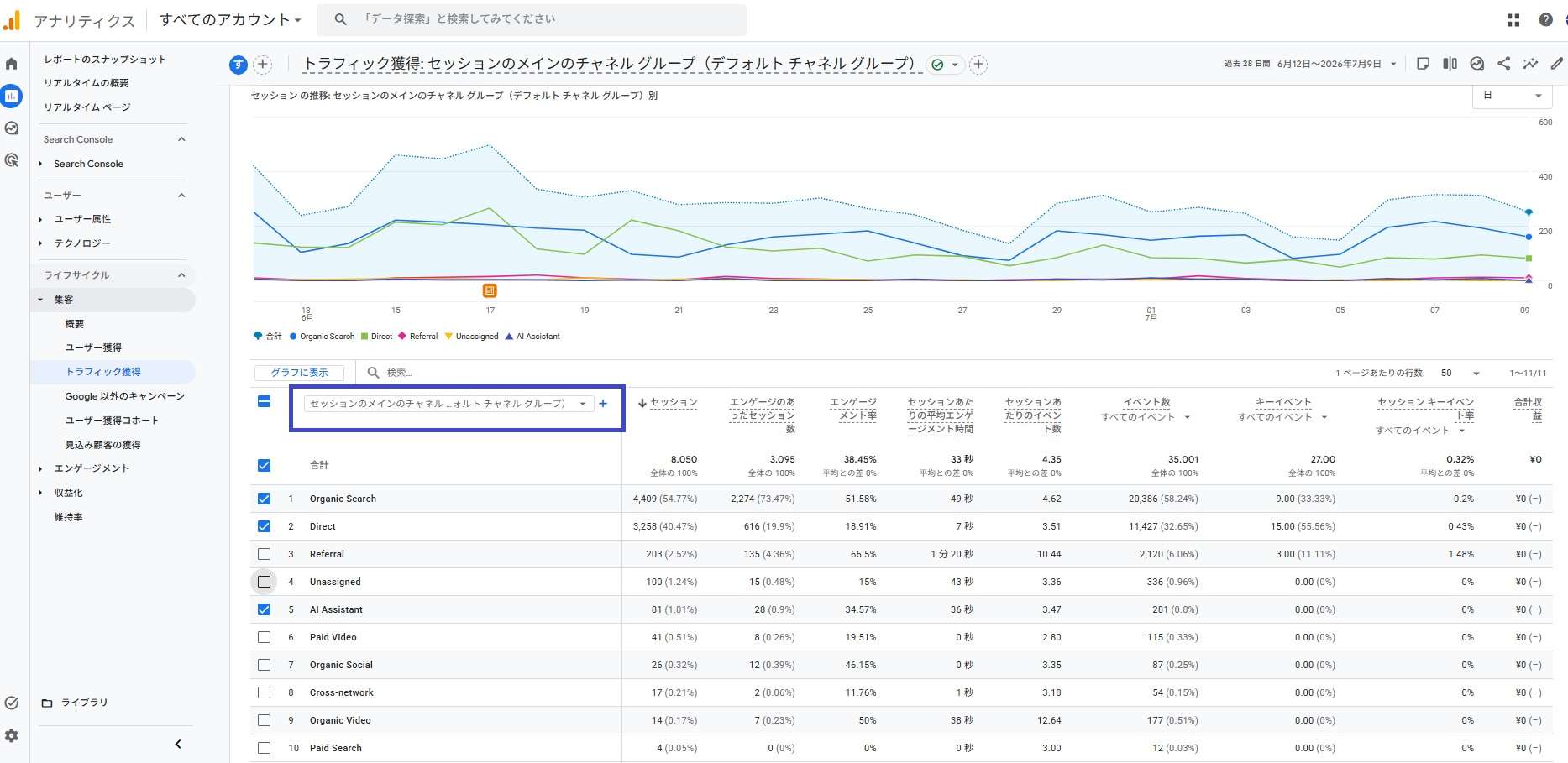Open the compare data columns icon
The image size is (1568, 763).
click(x=1450, y=64)
